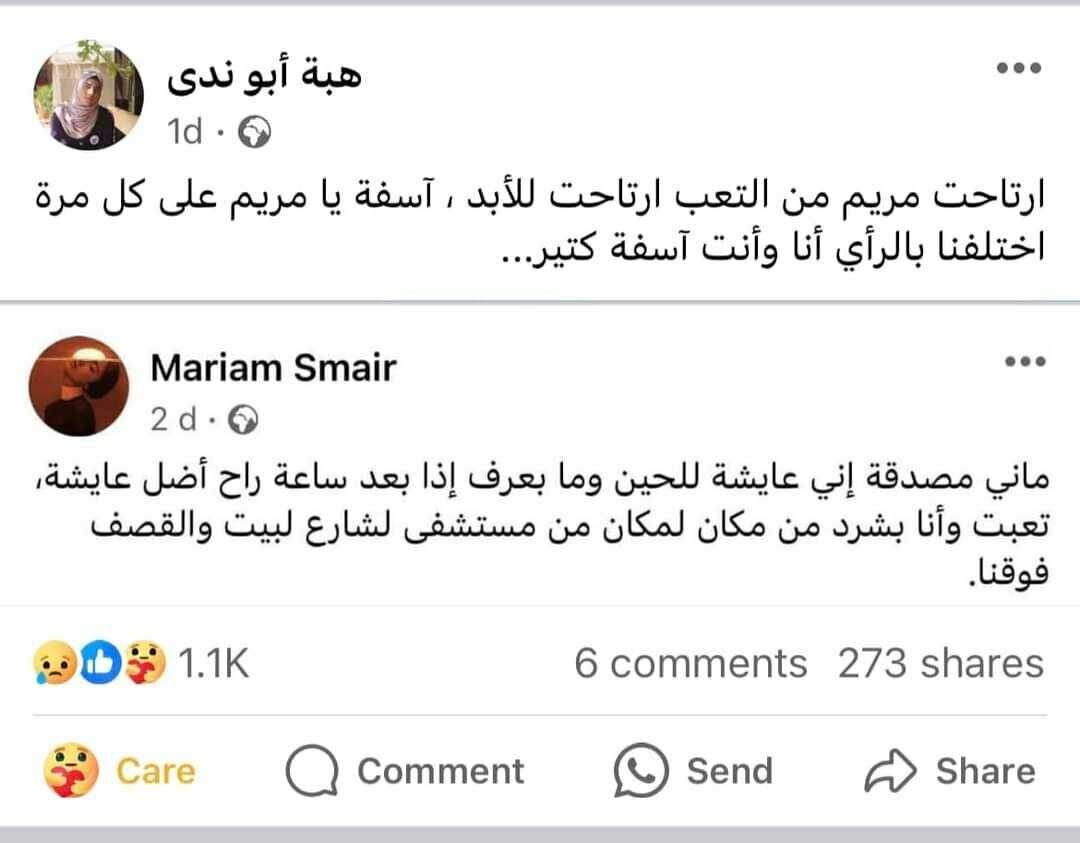Tap the WhatsApp Send icon
The height and width of the screenshot is (843, 1080).
(640, 771)
